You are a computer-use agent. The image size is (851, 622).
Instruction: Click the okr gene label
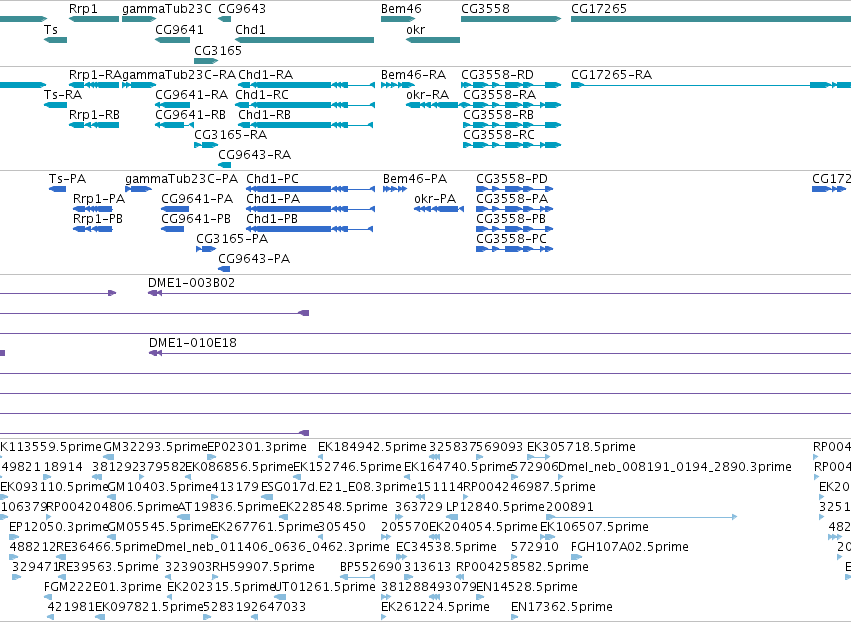tap(415, 29)
